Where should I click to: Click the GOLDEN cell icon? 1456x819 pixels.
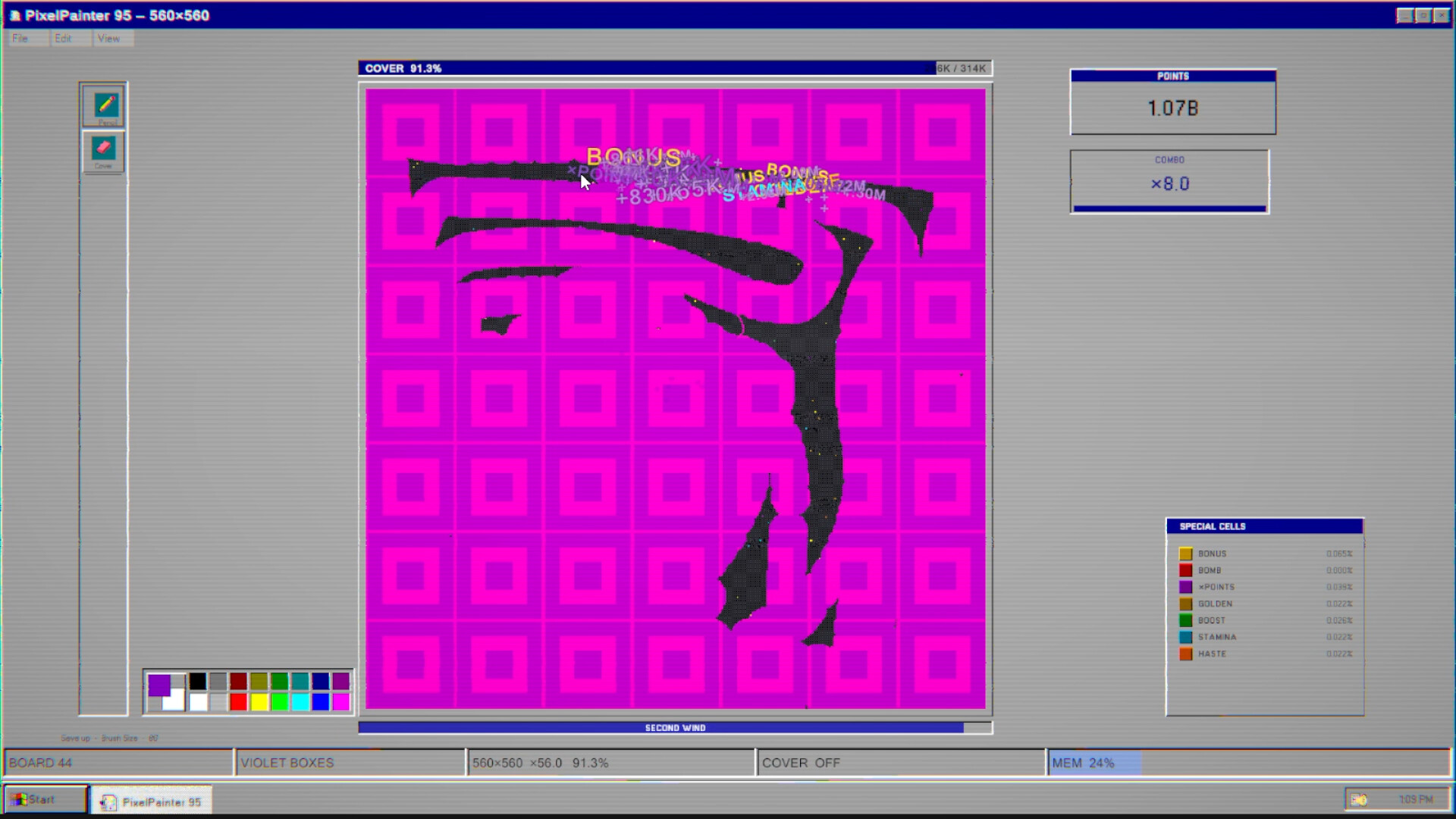coord(1185,604)
